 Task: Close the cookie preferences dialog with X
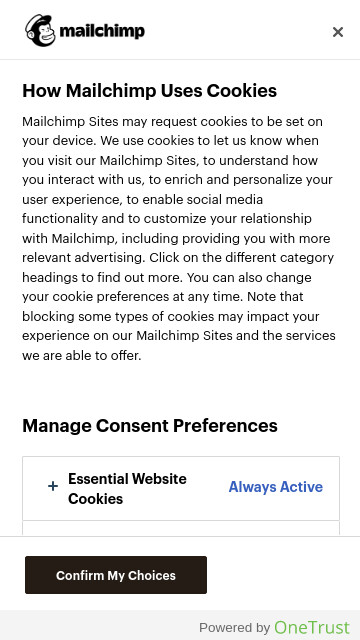pos(338,32)
